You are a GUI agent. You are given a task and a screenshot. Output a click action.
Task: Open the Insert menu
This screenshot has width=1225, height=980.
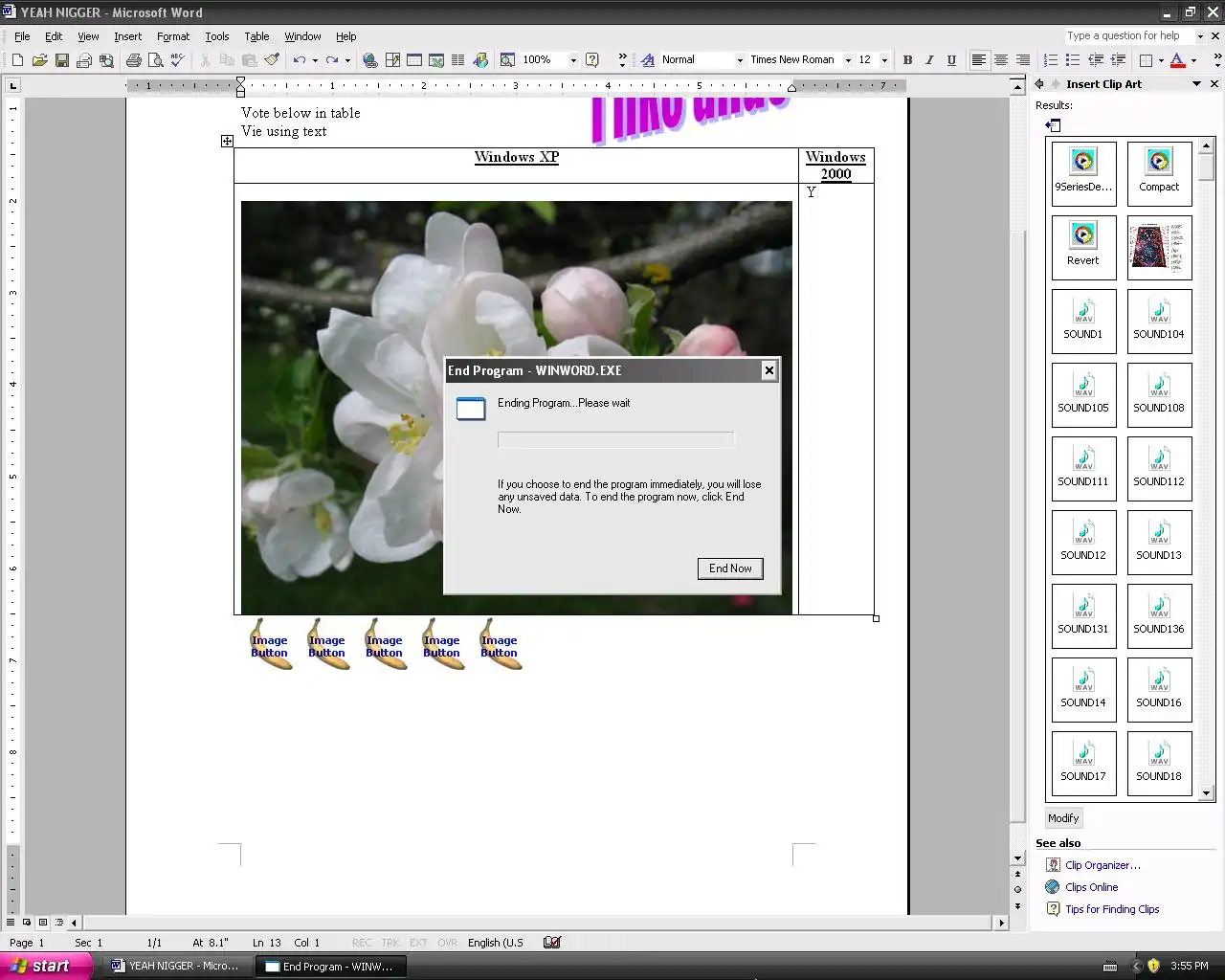pyautogui.click(x=127, y=36)
